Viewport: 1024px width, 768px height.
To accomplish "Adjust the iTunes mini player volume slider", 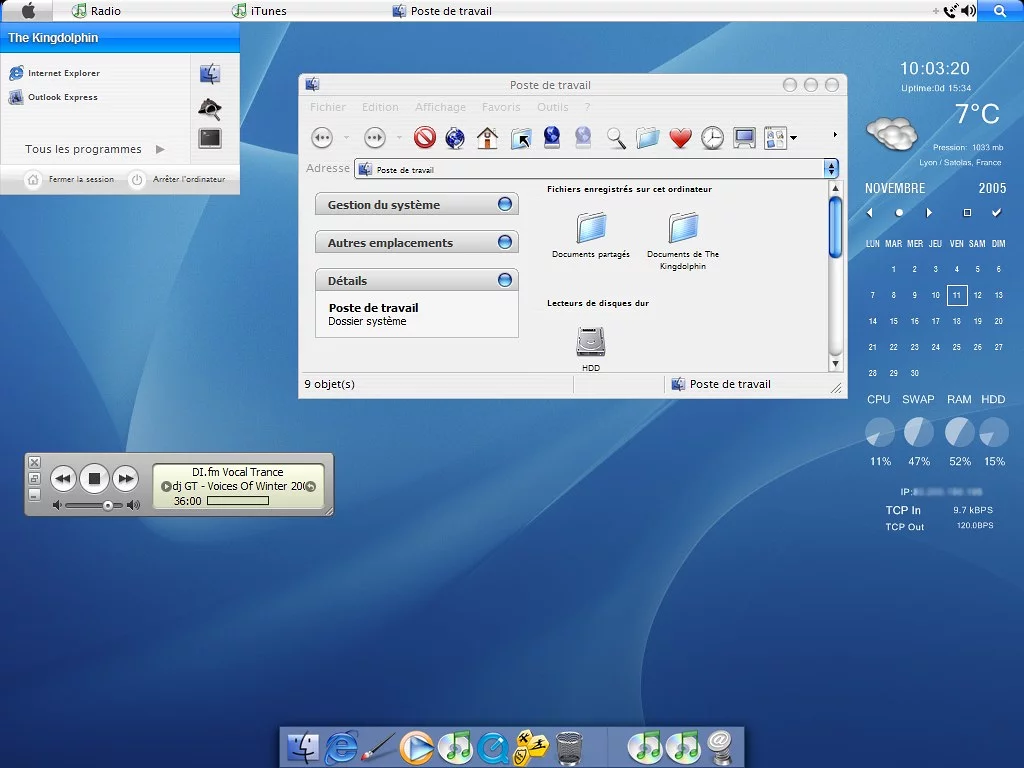I will 108,505.
